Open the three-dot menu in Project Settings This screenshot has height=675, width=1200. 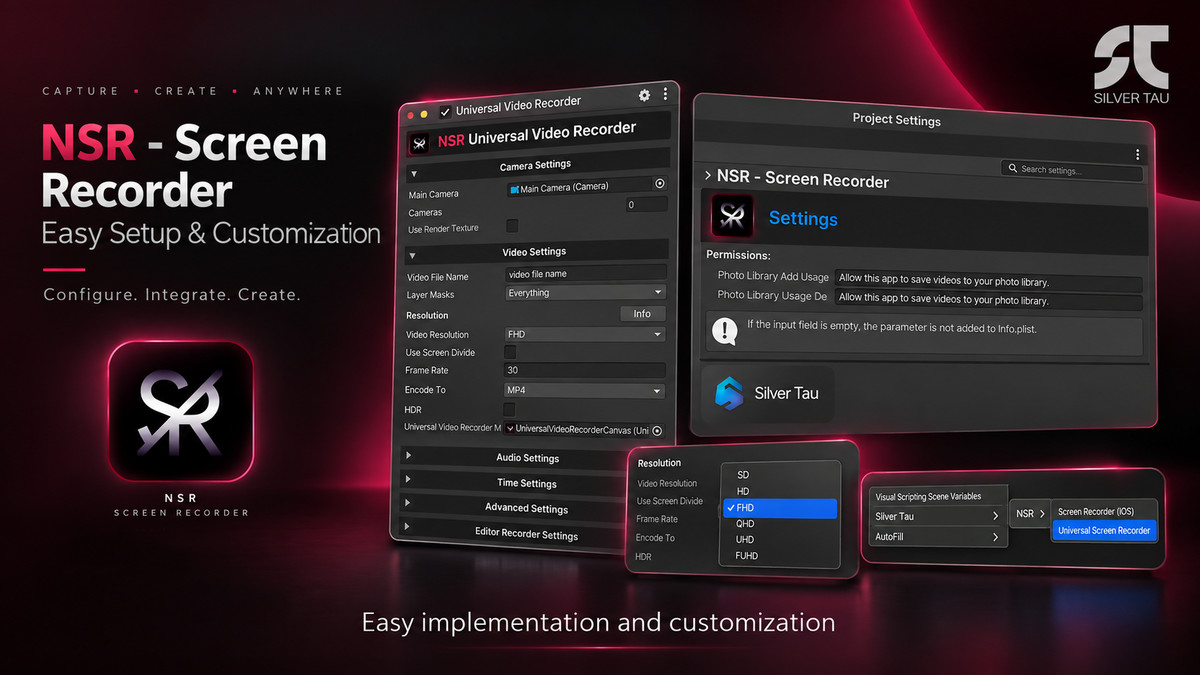[x=1138, y=155]
